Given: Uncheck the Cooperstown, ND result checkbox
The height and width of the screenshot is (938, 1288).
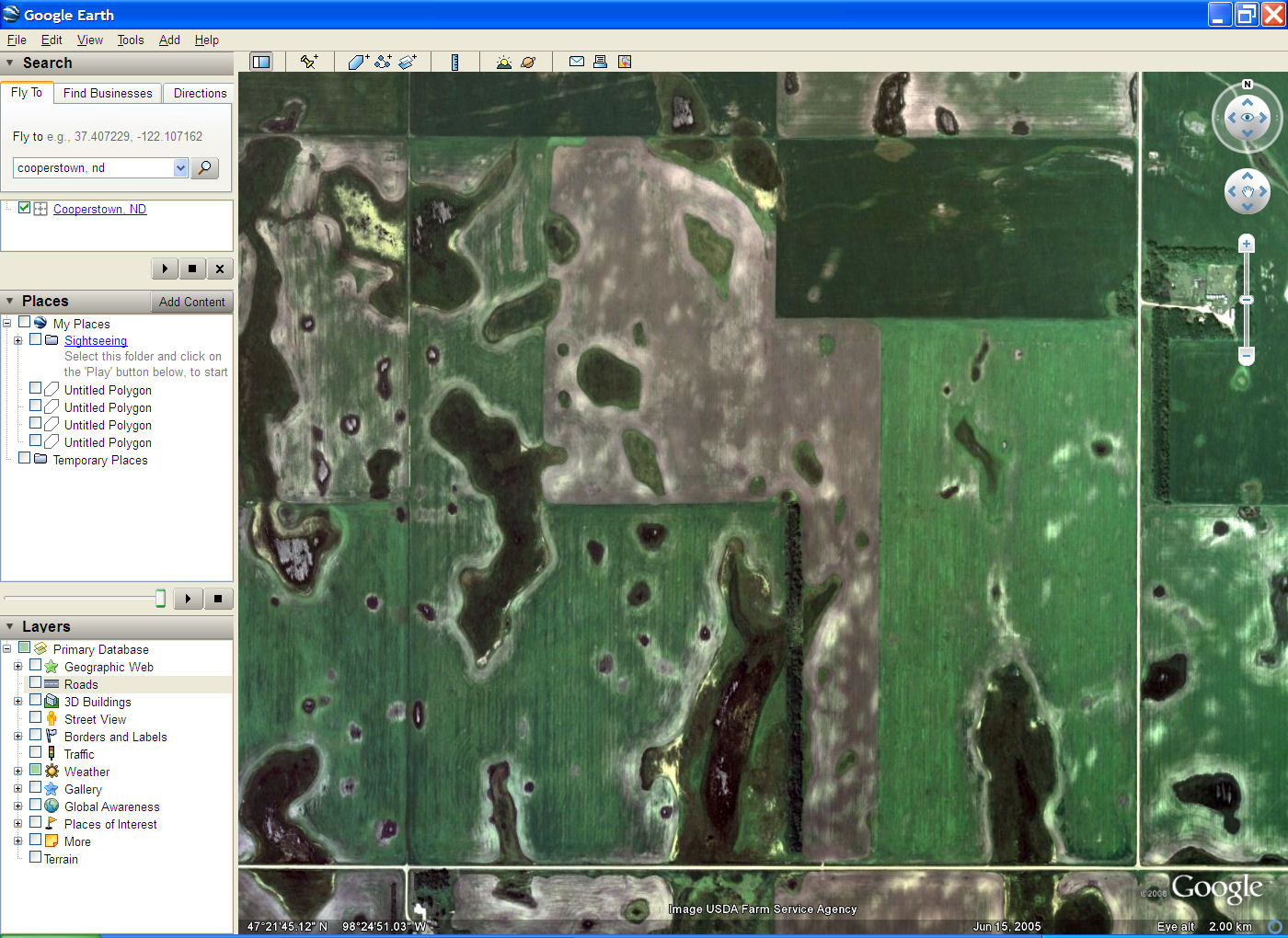Looking at the screenshot, I should 24,208.
